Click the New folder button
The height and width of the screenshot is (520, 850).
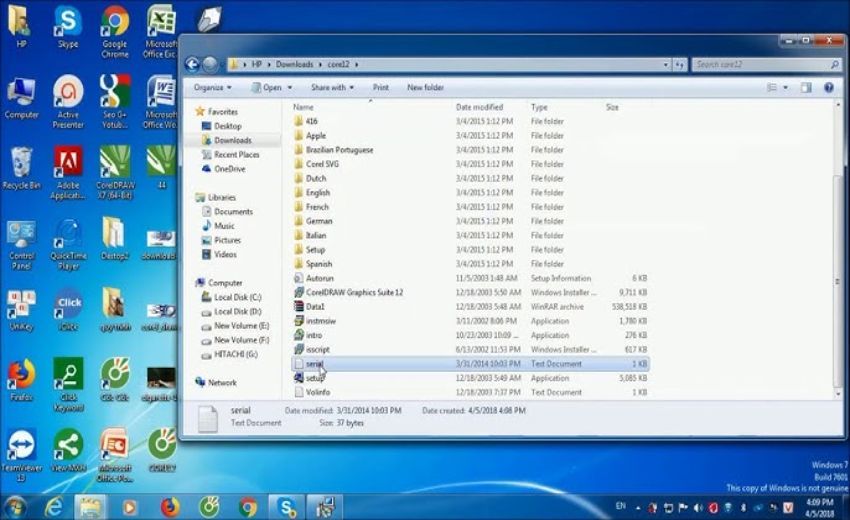(x=426, y=87)
